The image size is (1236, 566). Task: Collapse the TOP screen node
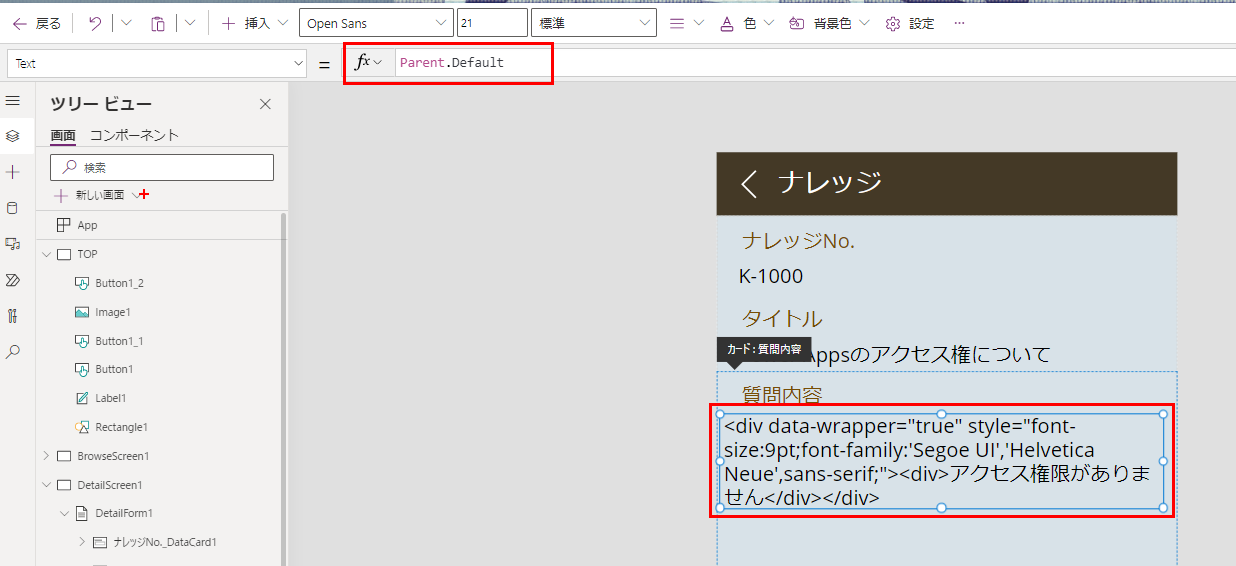(x=46, y=254)
